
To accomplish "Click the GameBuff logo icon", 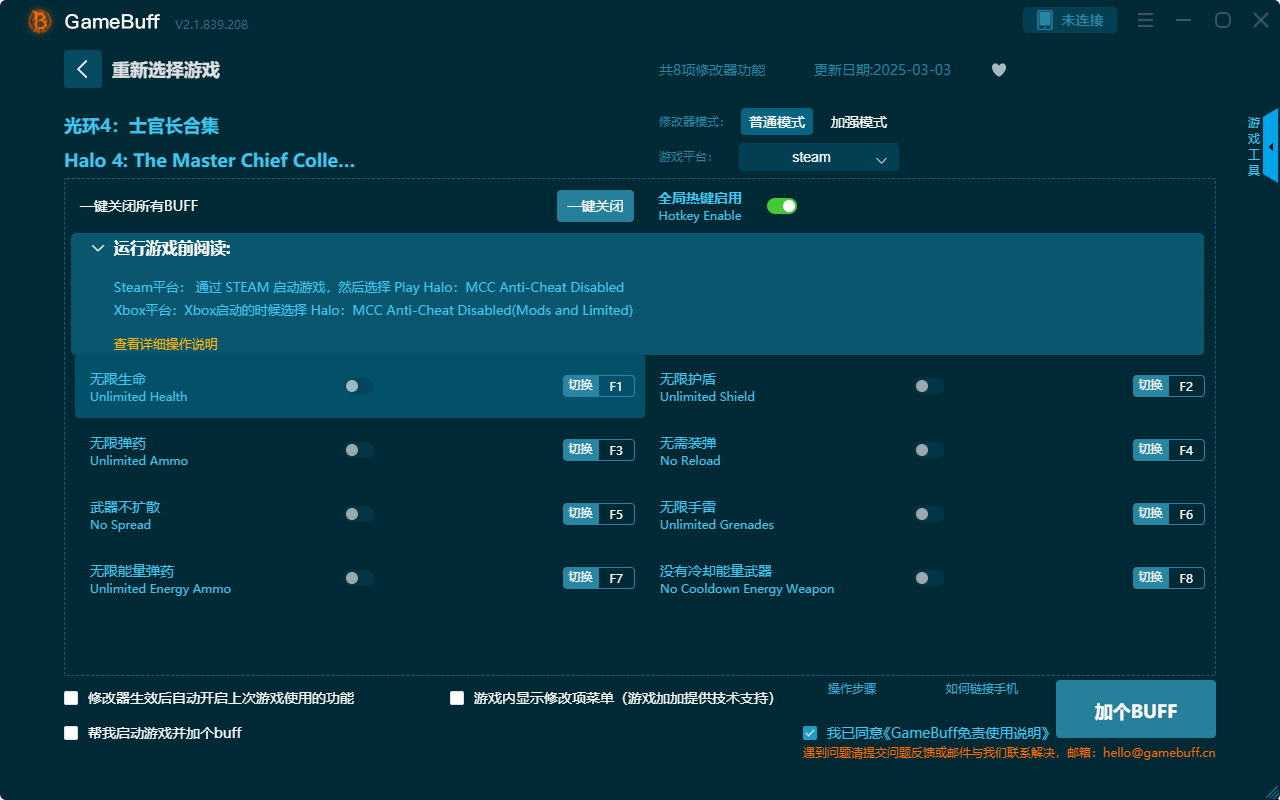I will [40, 21].
